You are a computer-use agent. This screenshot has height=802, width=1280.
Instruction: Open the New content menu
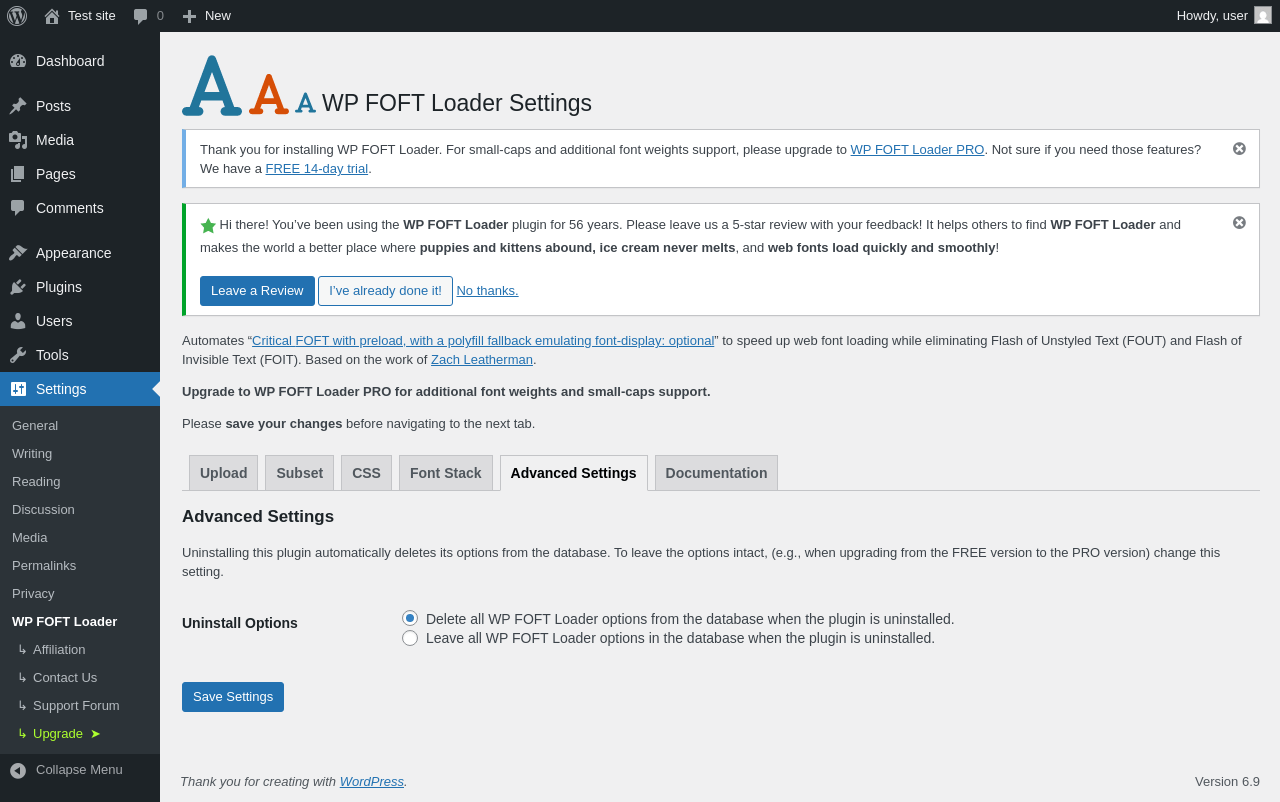click(206, 16)
